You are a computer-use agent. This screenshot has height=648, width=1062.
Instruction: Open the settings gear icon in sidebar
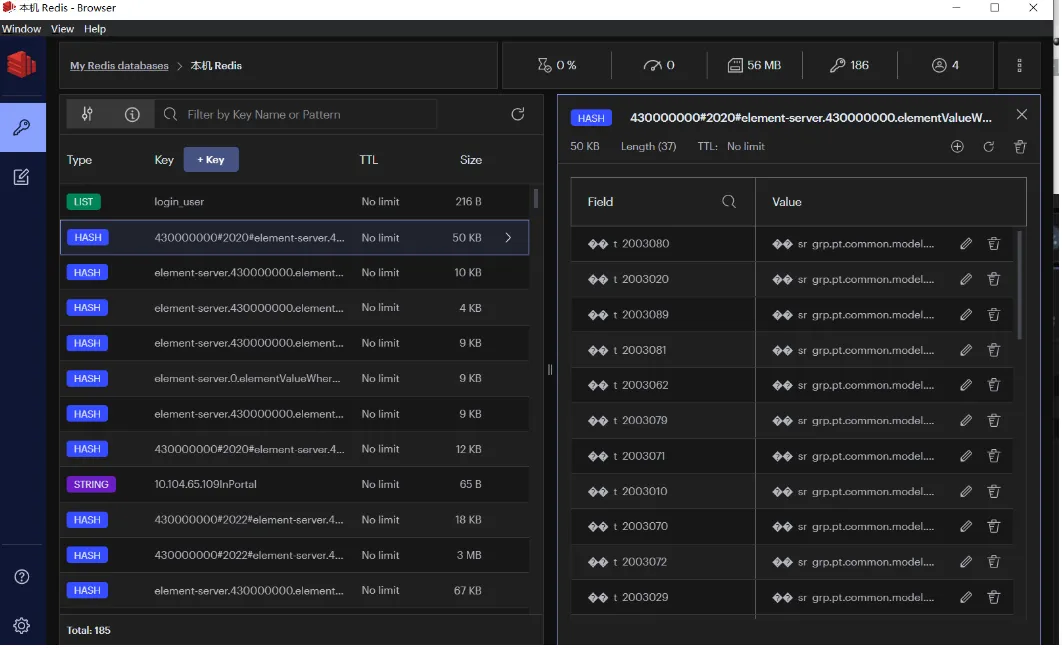click(22, 626)
